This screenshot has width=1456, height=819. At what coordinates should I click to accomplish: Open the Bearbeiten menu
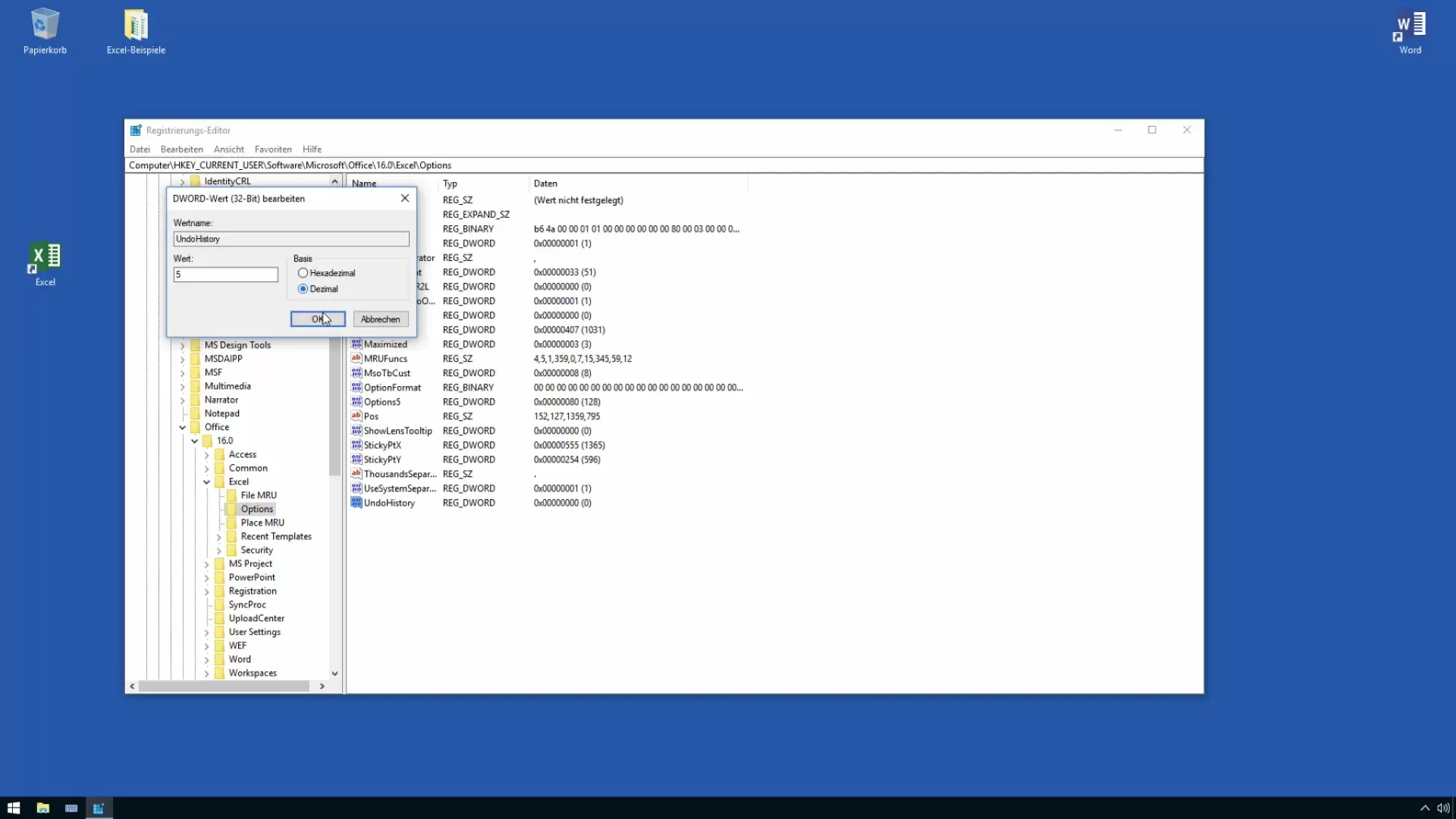coord(181,148)
